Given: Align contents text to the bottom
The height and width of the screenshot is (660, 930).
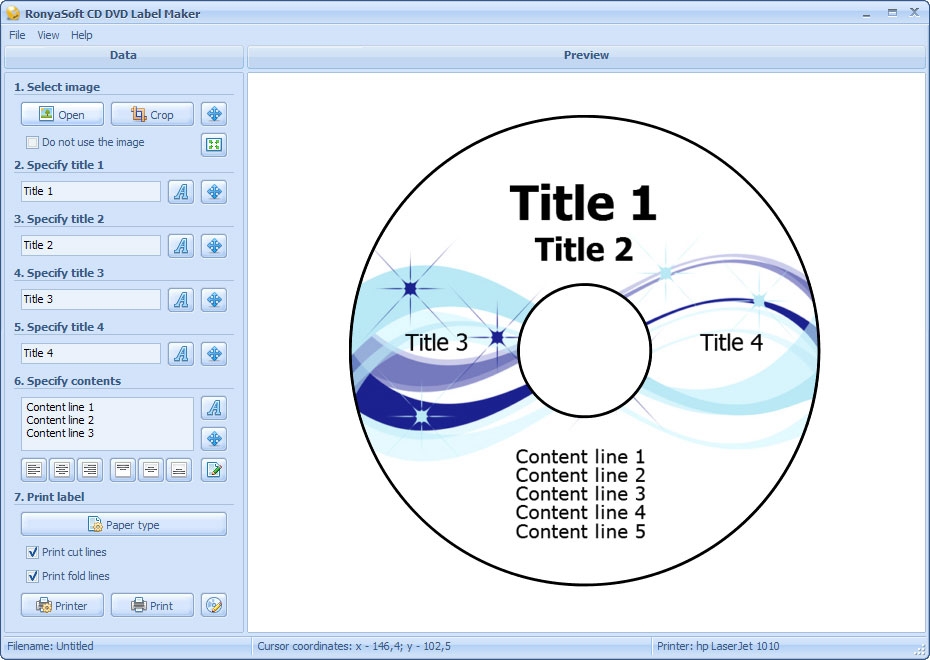Looking at the screenshot, I should coord(179,470).
